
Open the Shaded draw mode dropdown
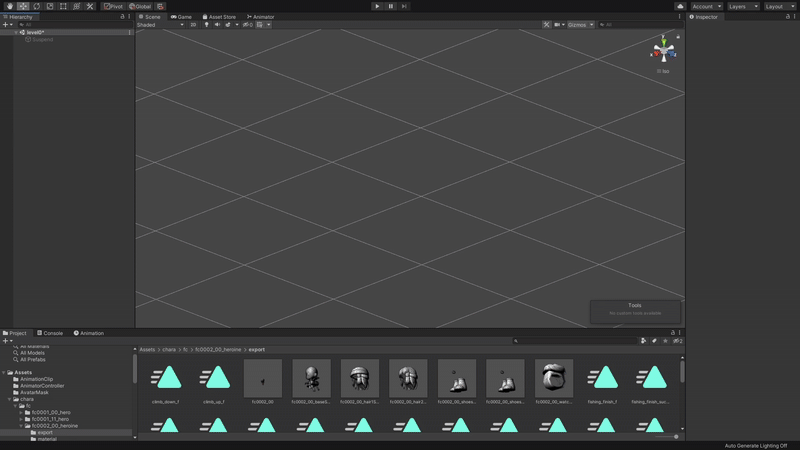click(x=160, y=25)
